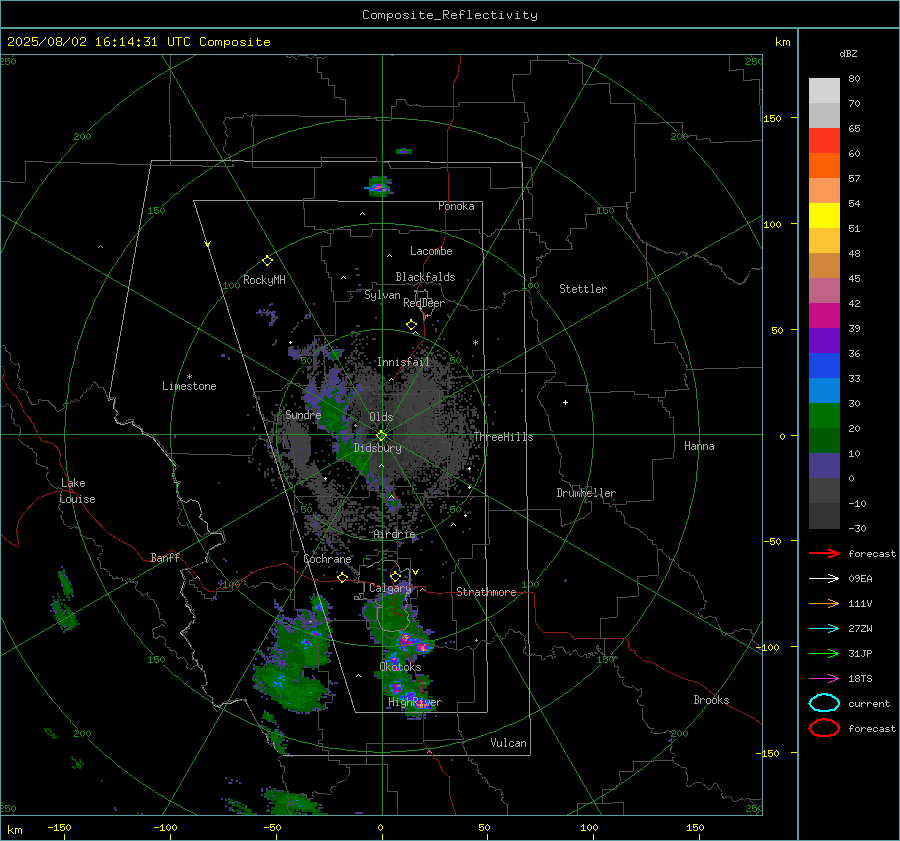This screenshot has height=841, width=900.
Task: Click the Sundre label
Action: point(303,415)
